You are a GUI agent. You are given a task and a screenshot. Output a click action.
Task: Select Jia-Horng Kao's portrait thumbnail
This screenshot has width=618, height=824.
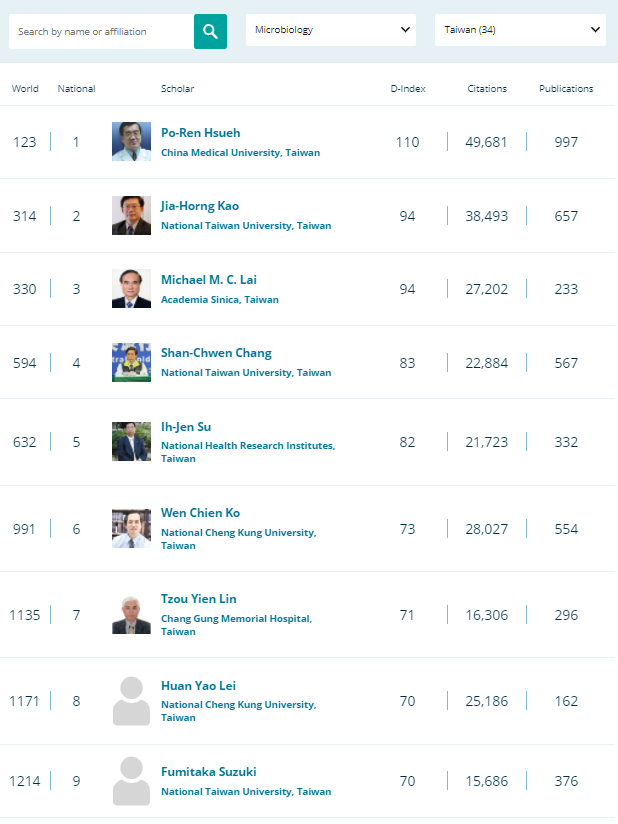(x=131, y=215)
